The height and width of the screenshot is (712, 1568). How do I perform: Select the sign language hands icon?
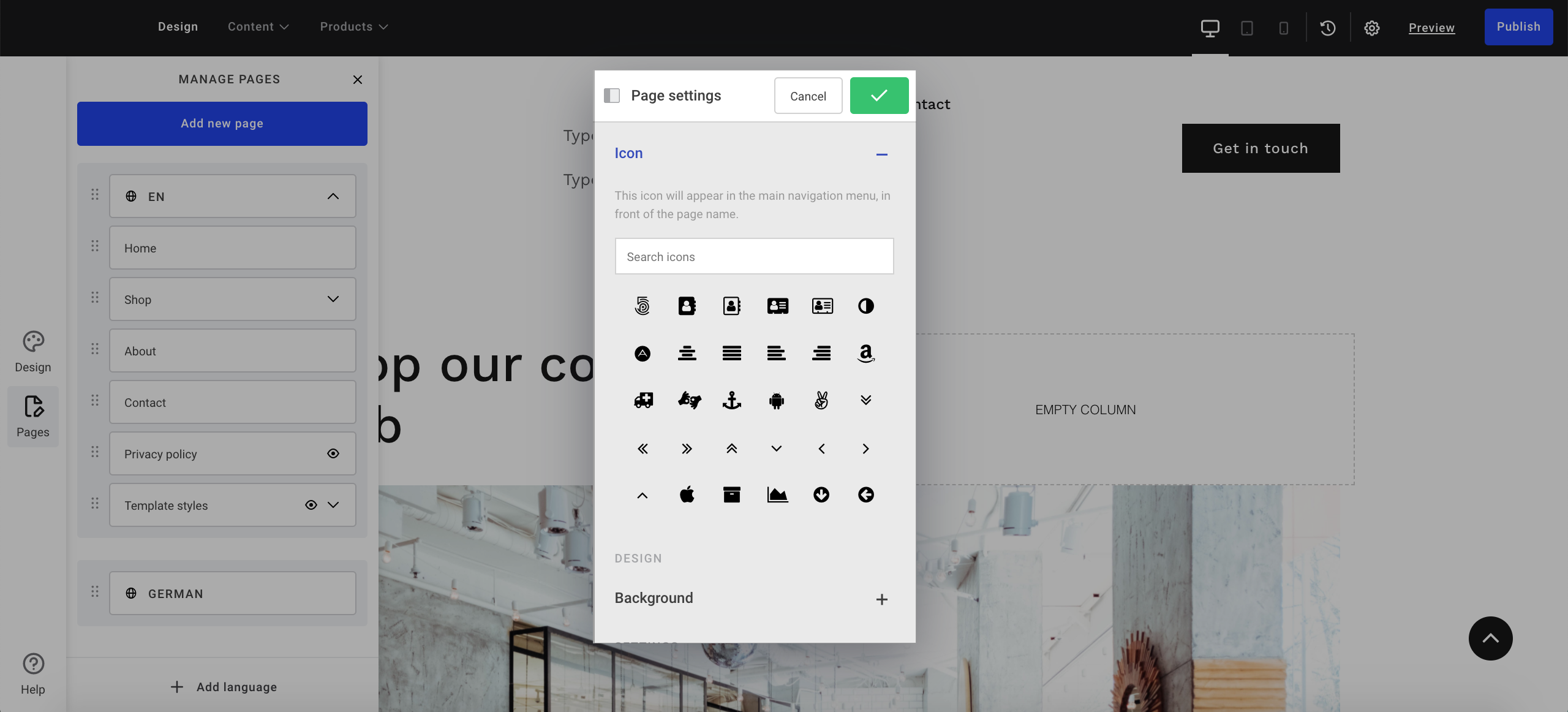click(x=689, y=401)
